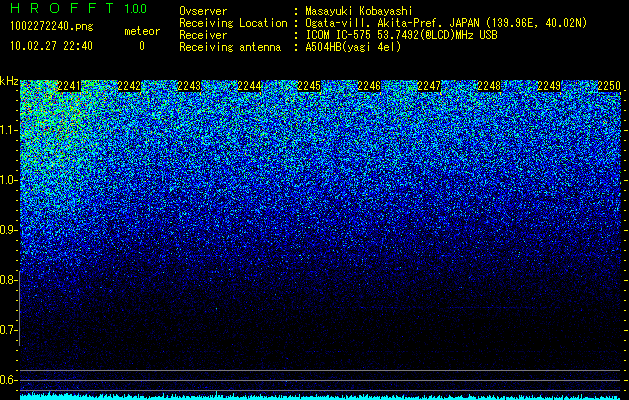Click the HROFFT program title text
The width and height of the screenshot is (629, 400).
click(x=62, y=8)
